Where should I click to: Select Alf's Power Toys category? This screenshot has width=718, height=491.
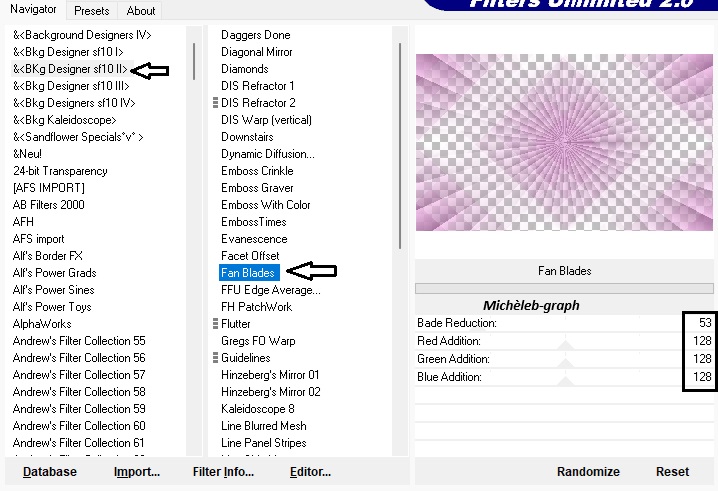pos(52,306)
